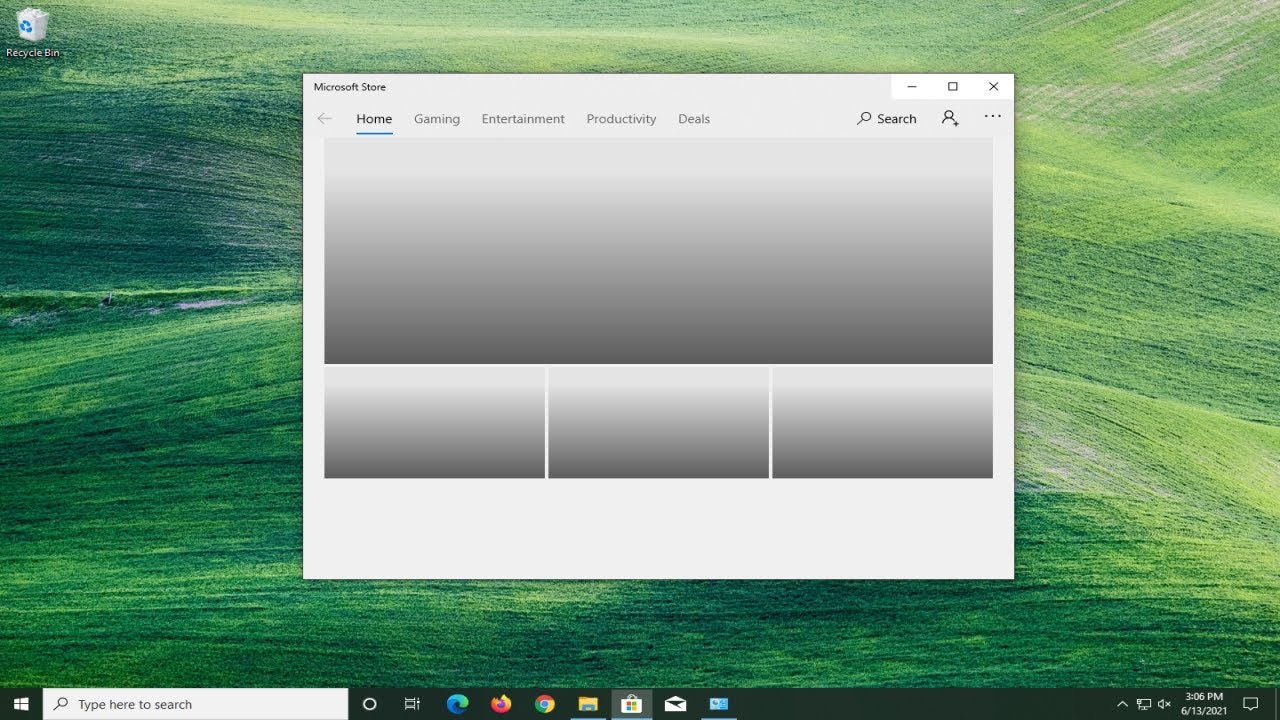Switch to the Gaming tab

coord(437,118)
